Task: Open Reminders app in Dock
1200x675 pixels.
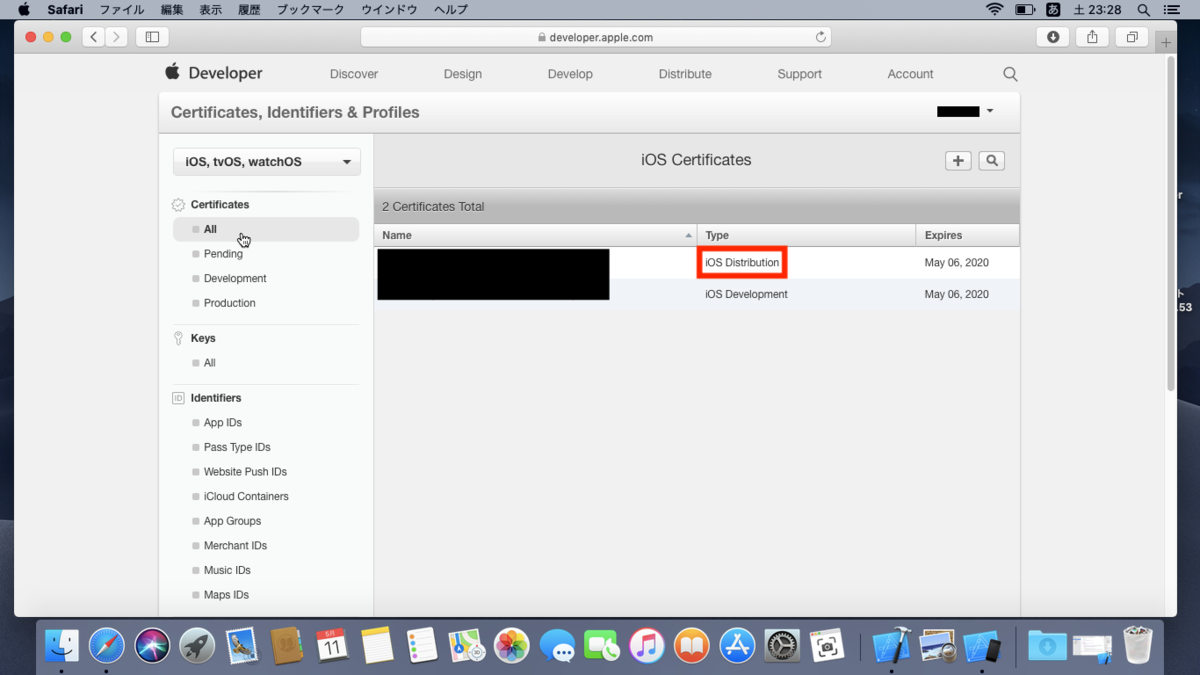Action: point(422,647)
